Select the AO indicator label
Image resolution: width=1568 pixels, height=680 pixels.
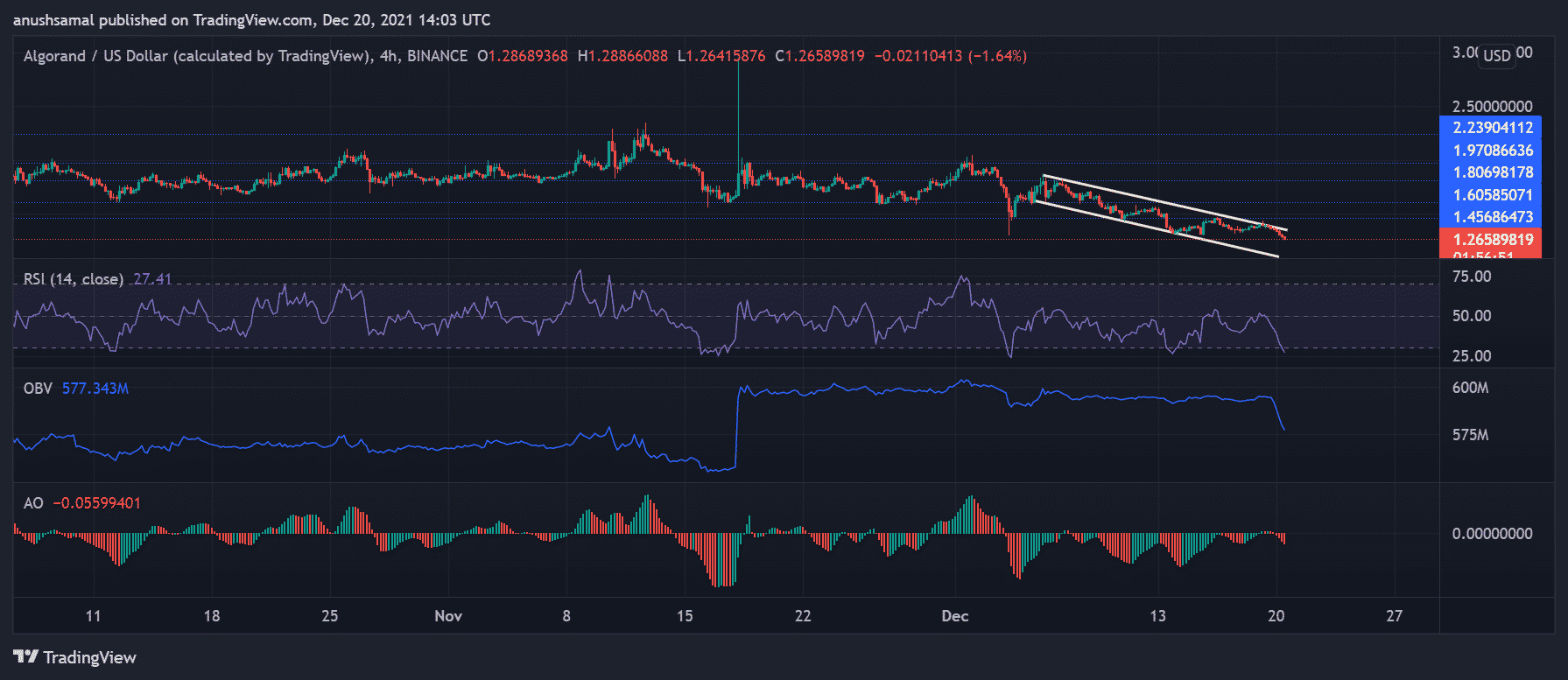coord(33,503)
